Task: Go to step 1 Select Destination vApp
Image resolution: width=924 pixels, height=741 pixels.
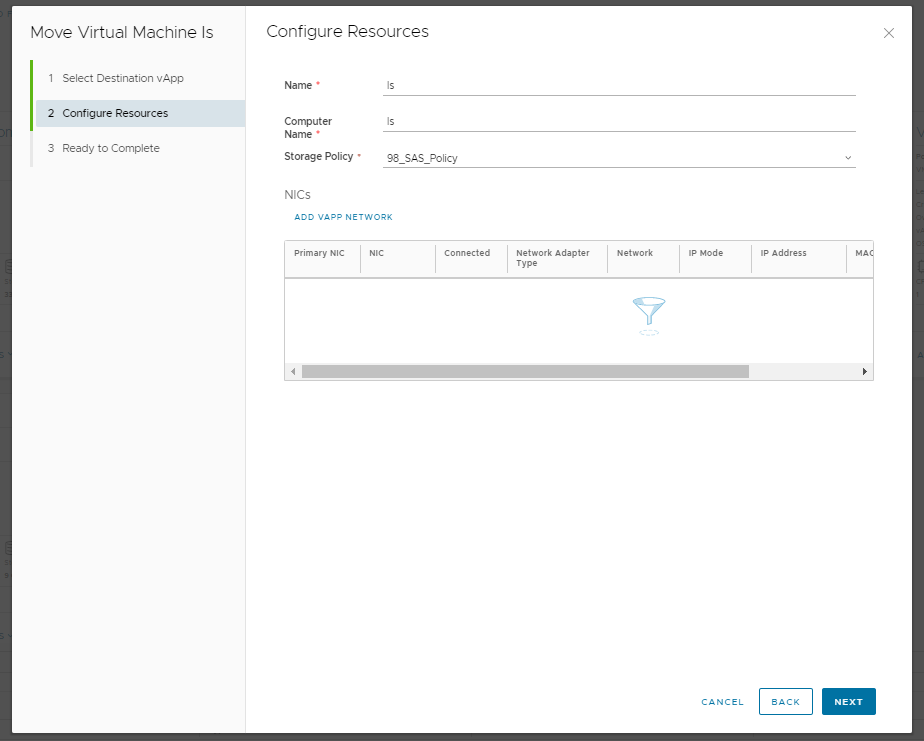Action: 122,78
